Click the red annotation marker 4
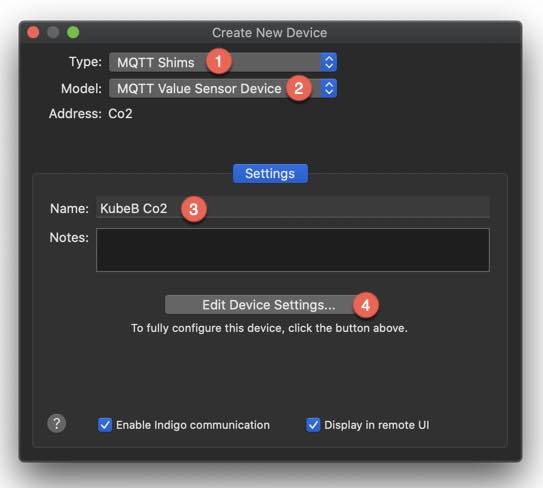Screen dimensions: 543x488 (366, 305)
